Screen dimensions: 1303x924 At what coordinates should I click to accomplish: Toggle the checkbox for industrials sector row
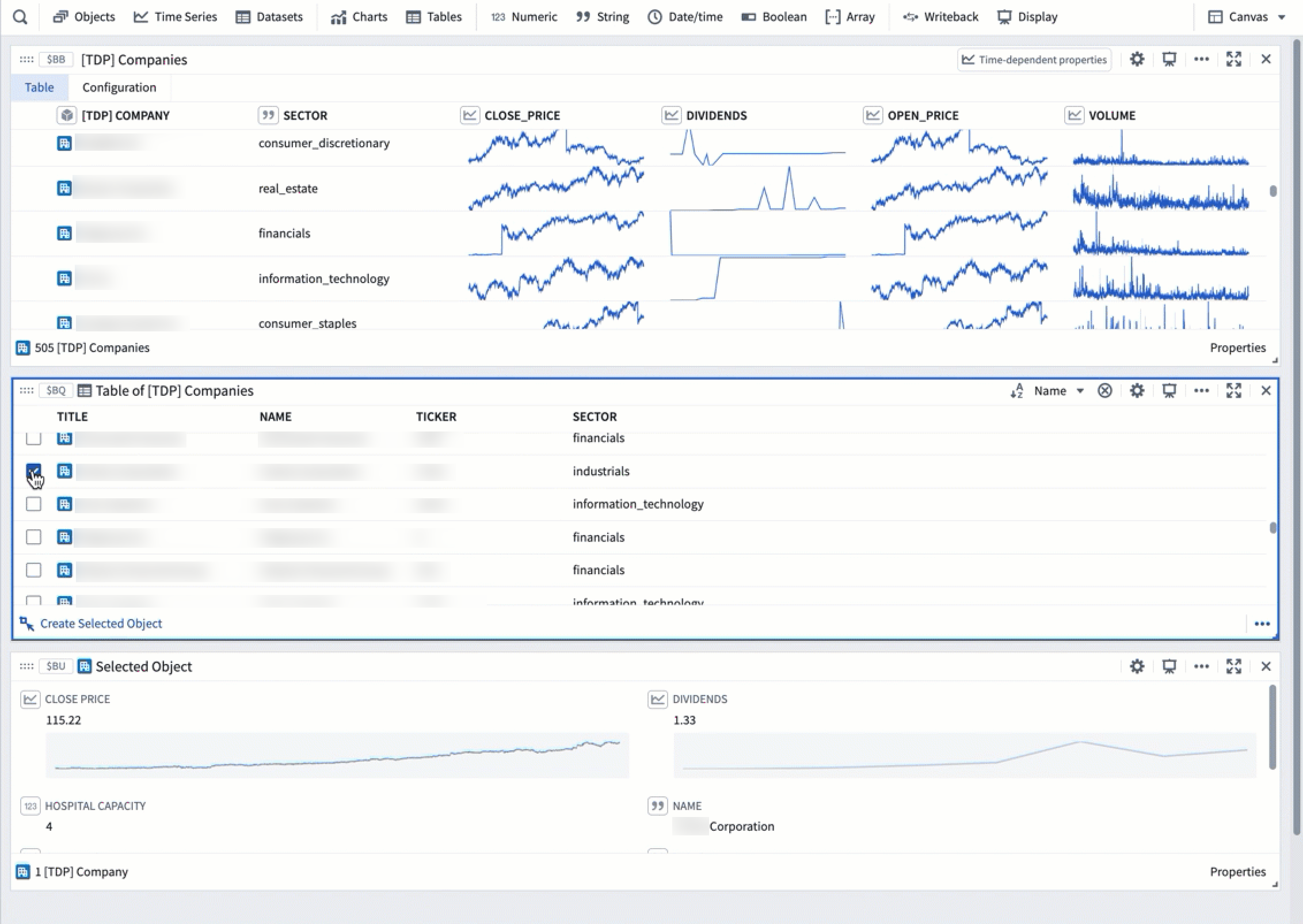coord(33,471)
